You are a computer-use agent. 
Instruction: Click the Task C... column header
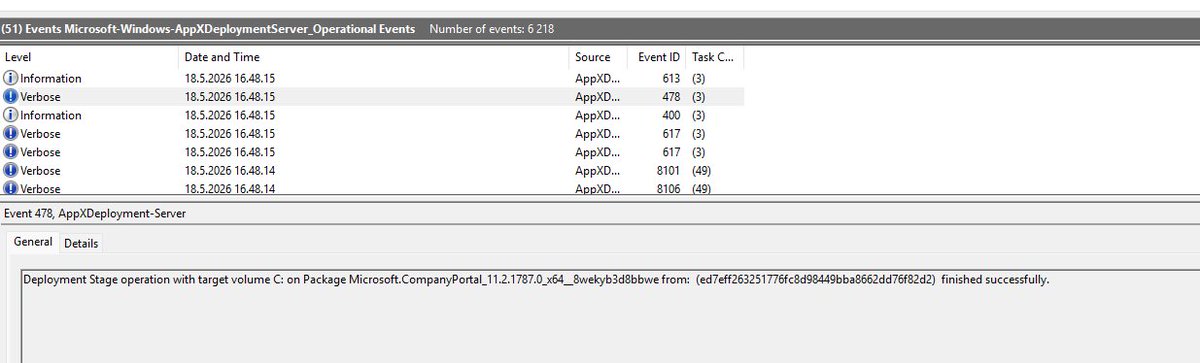(x=714, y=58)
